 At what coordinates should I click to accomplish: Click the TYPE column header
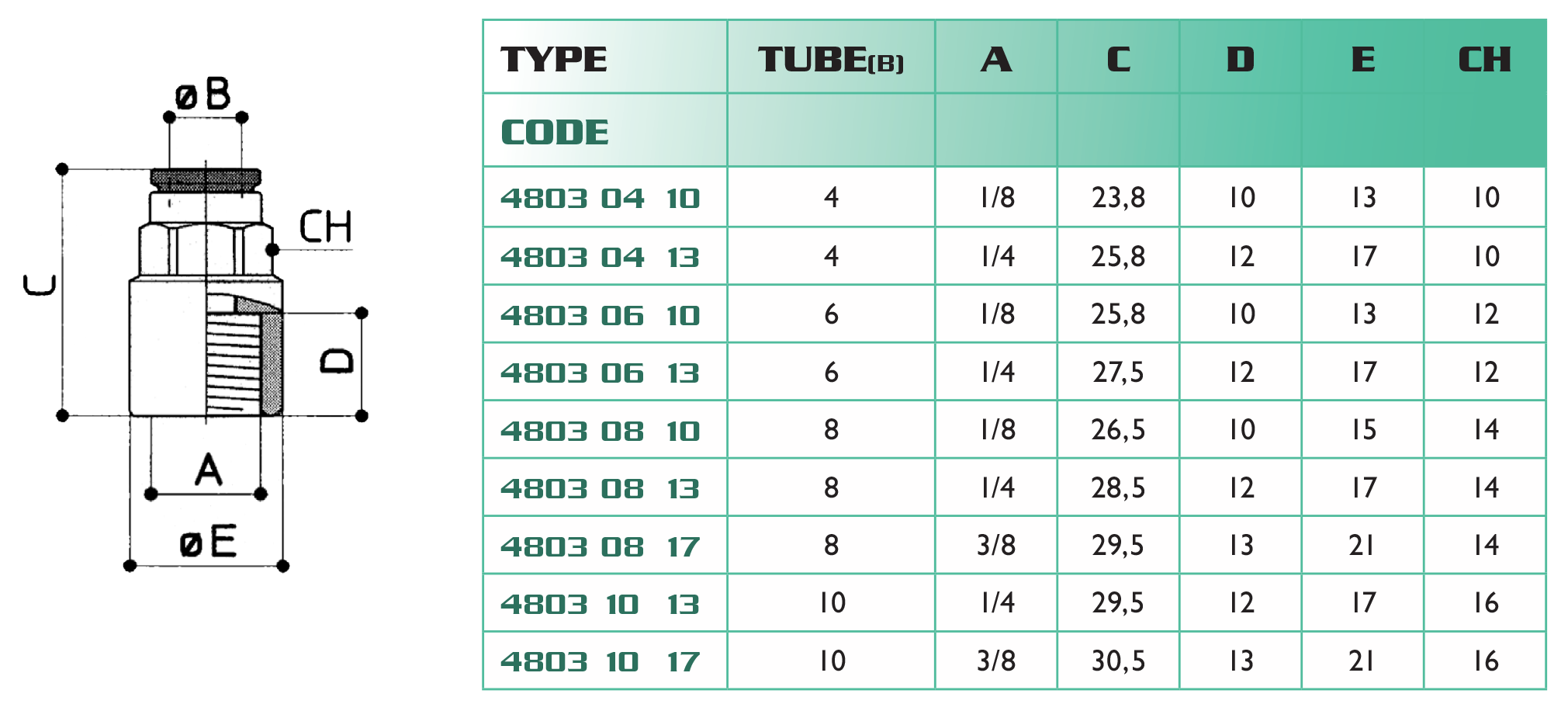(x=554, y=59)
